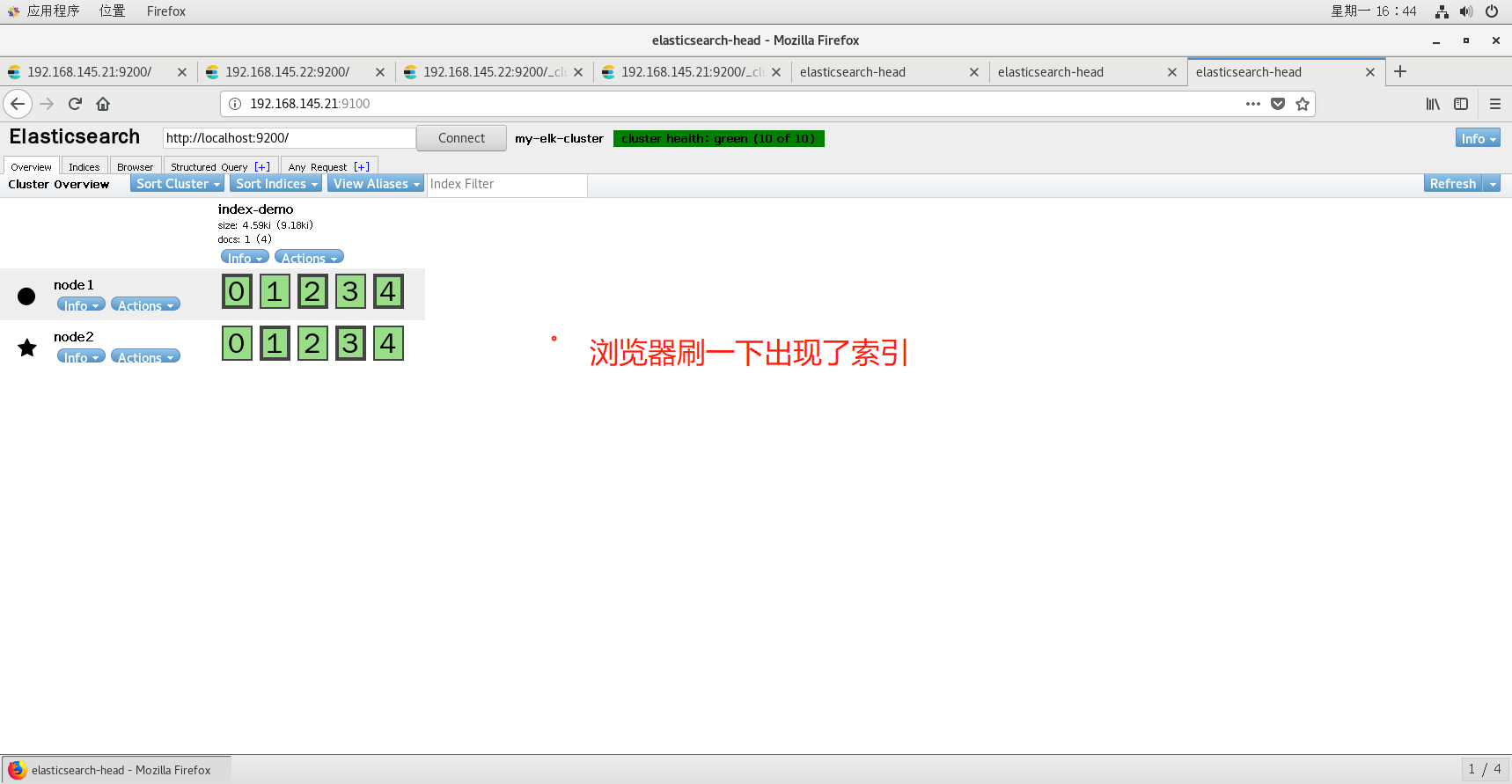Click the Refresh button
The width and height of the screenshot is (1512, 784).
[x=1452, y=184]
